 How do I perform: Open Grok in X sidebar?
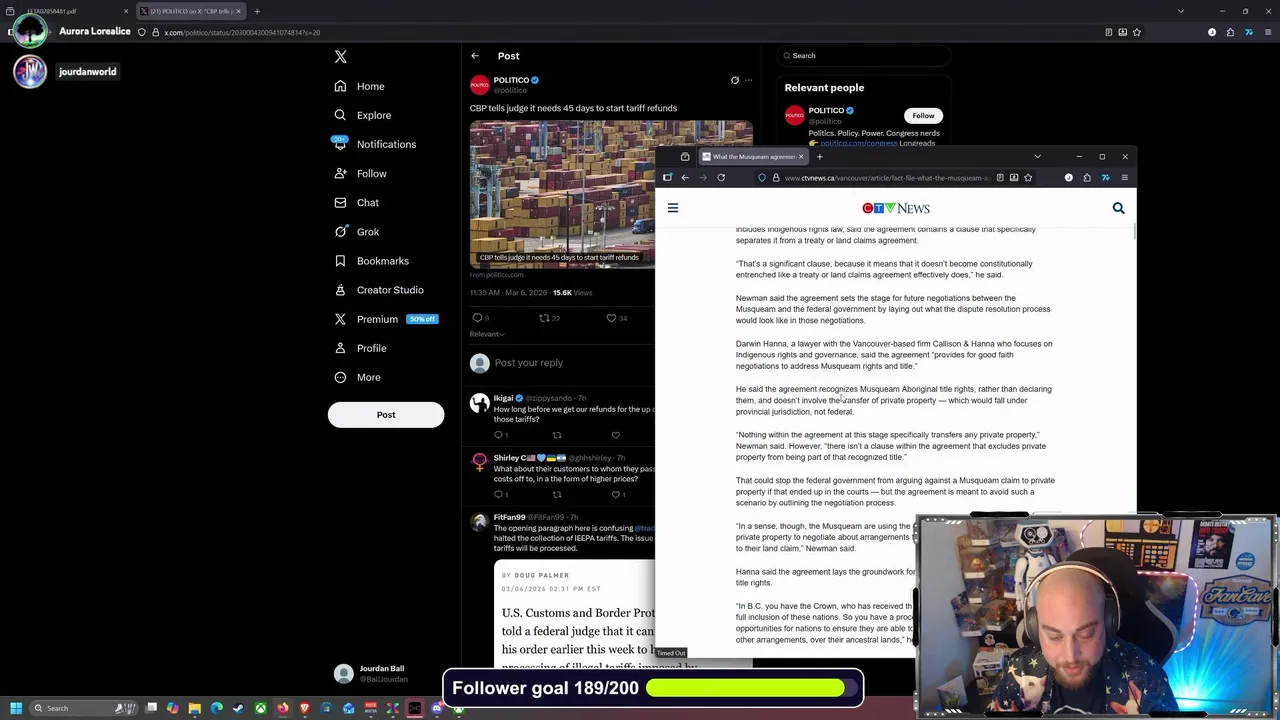pos(357,231)
